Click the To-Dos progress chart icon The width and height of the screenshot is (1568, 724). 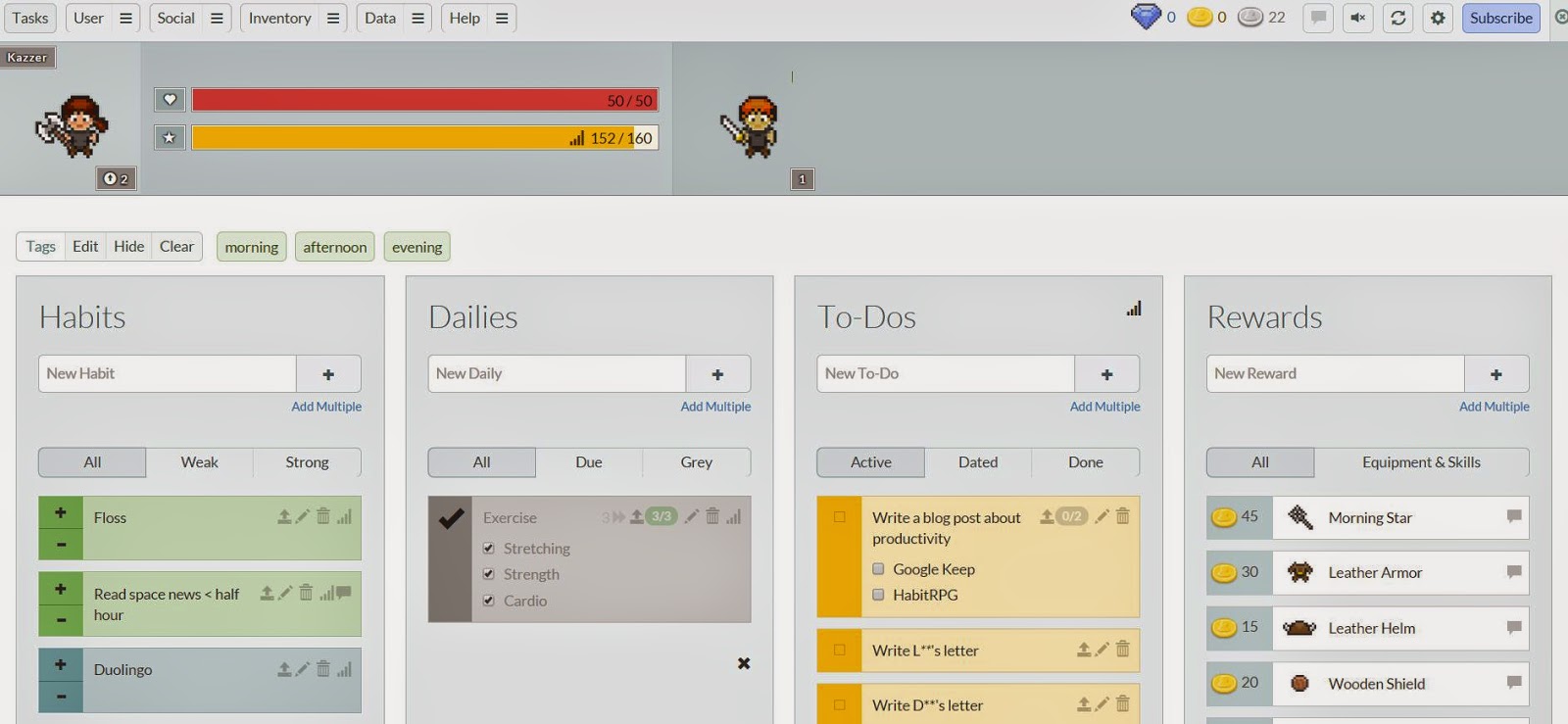pyautogui.click(x=1134, y=309)
